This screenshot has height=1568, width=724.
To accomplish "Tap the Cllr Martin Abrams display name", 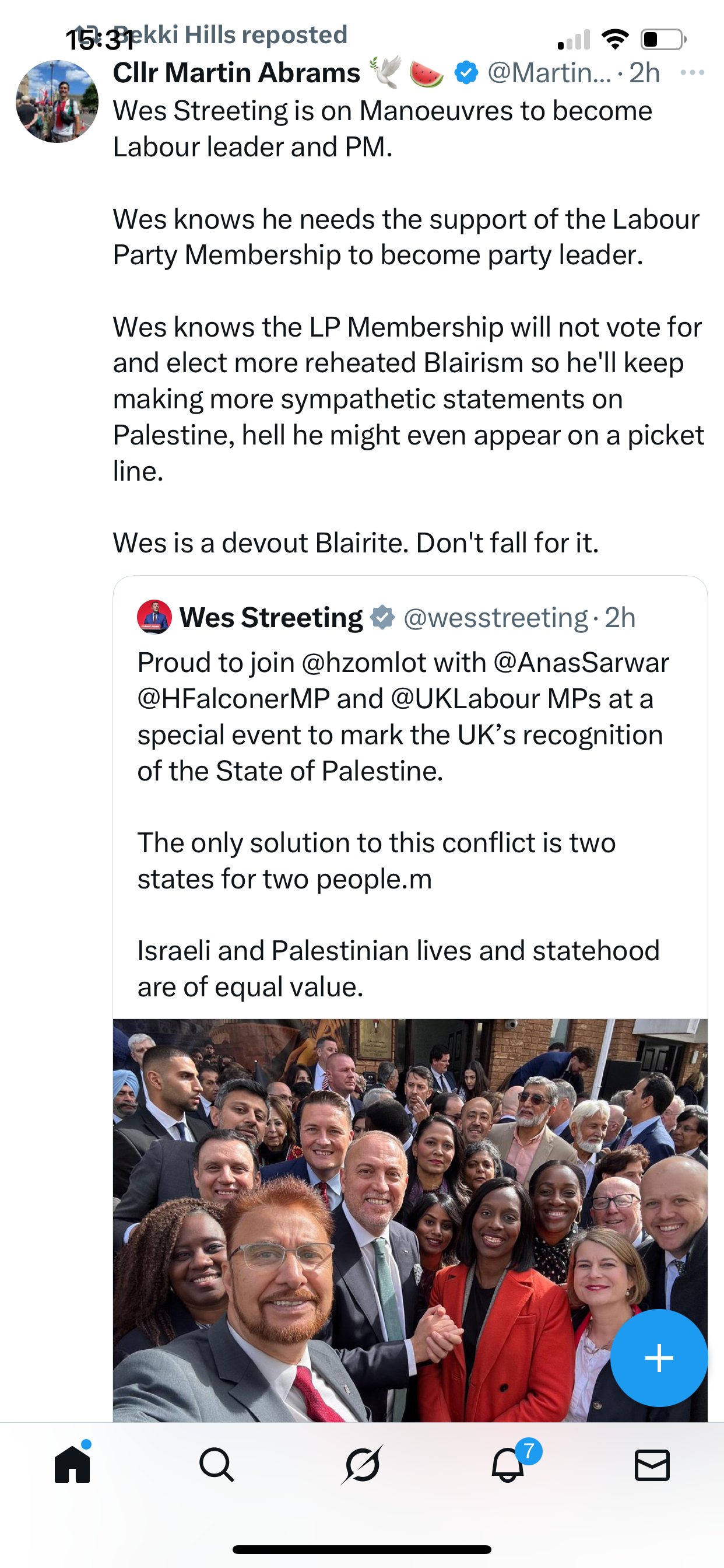I will [x=237, y=72].
